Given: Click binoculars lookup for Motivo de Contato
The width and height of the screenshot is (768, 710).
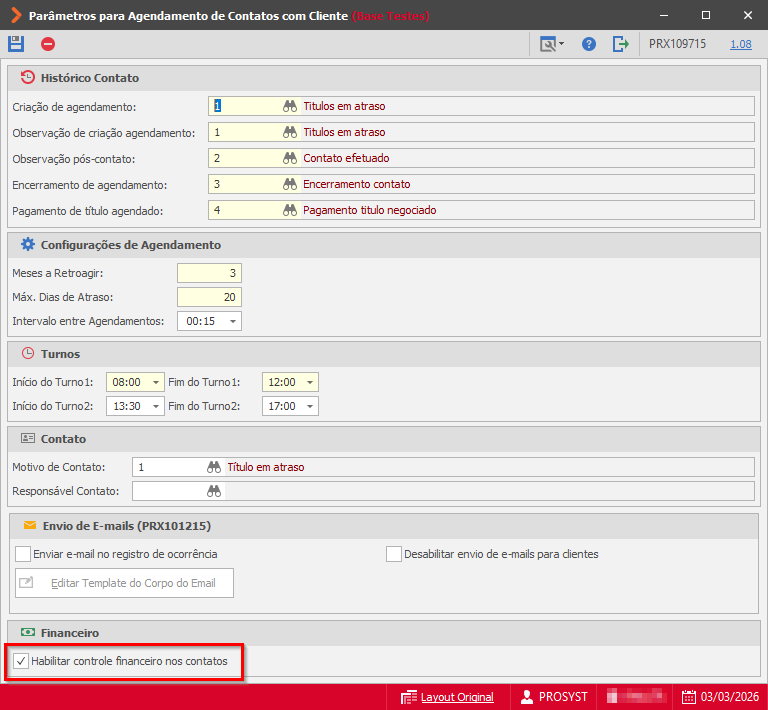Looking at the screenshot, I should pos(214,467).
